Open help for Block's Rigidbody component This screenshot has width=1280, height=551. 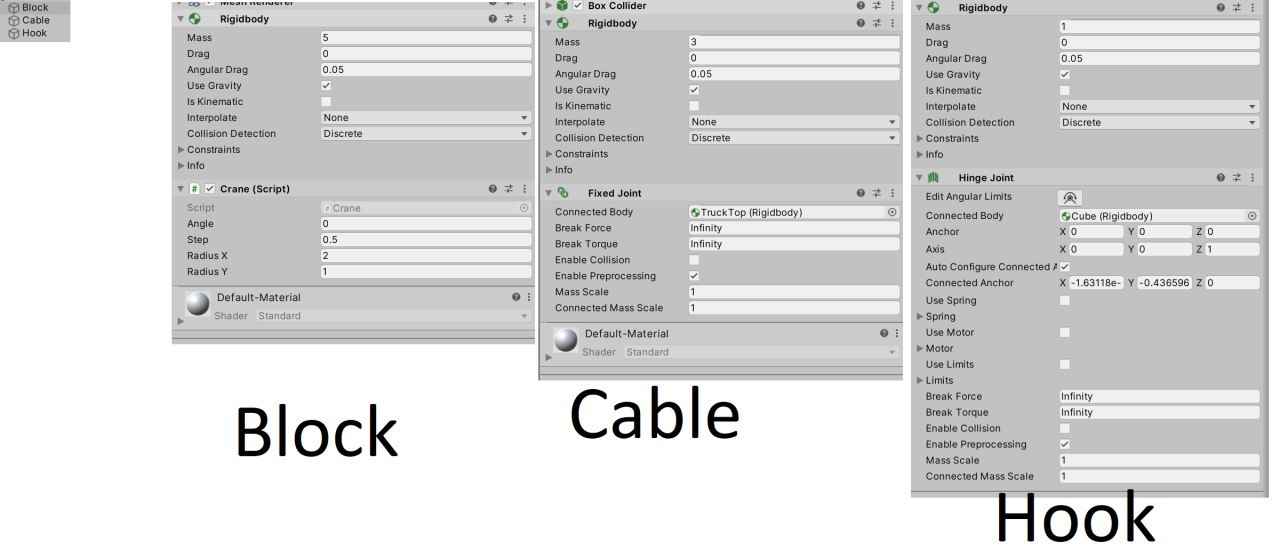(493, 19)
